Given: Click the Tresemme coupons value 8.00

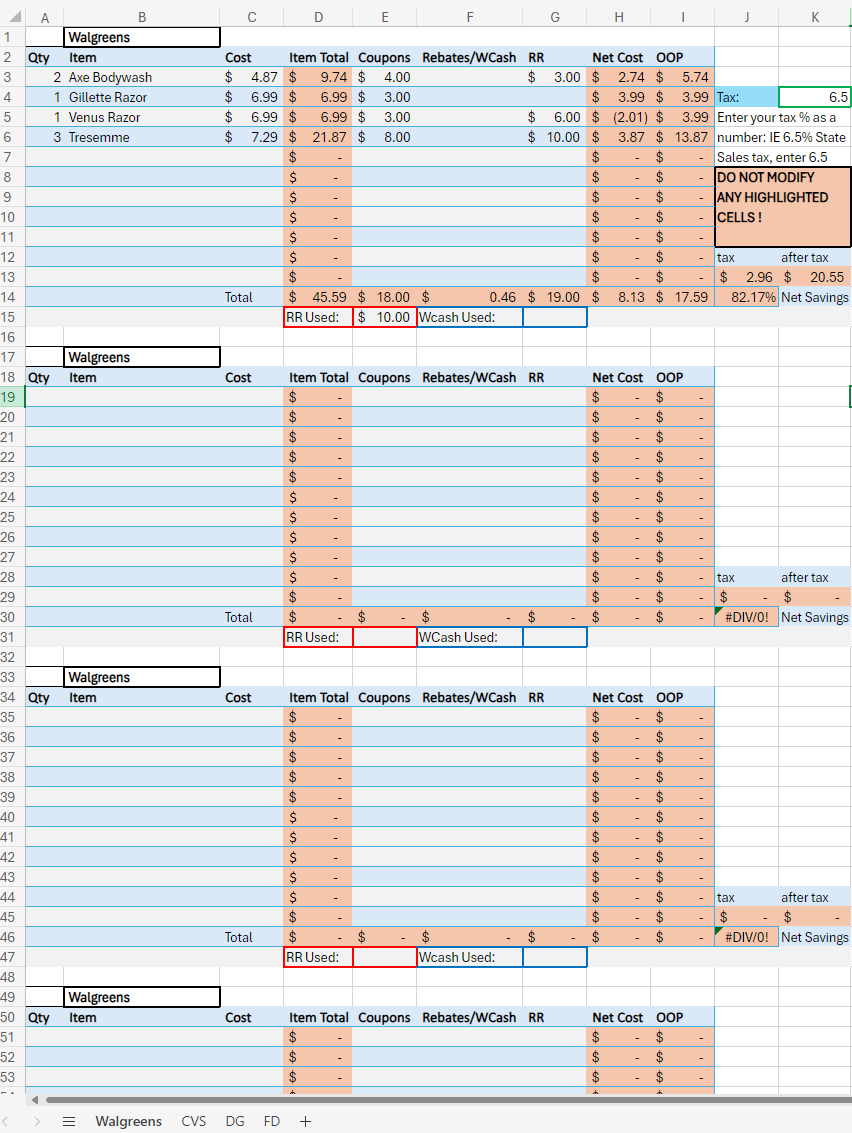Looking at the screenshot, I should tap(384, 137).
